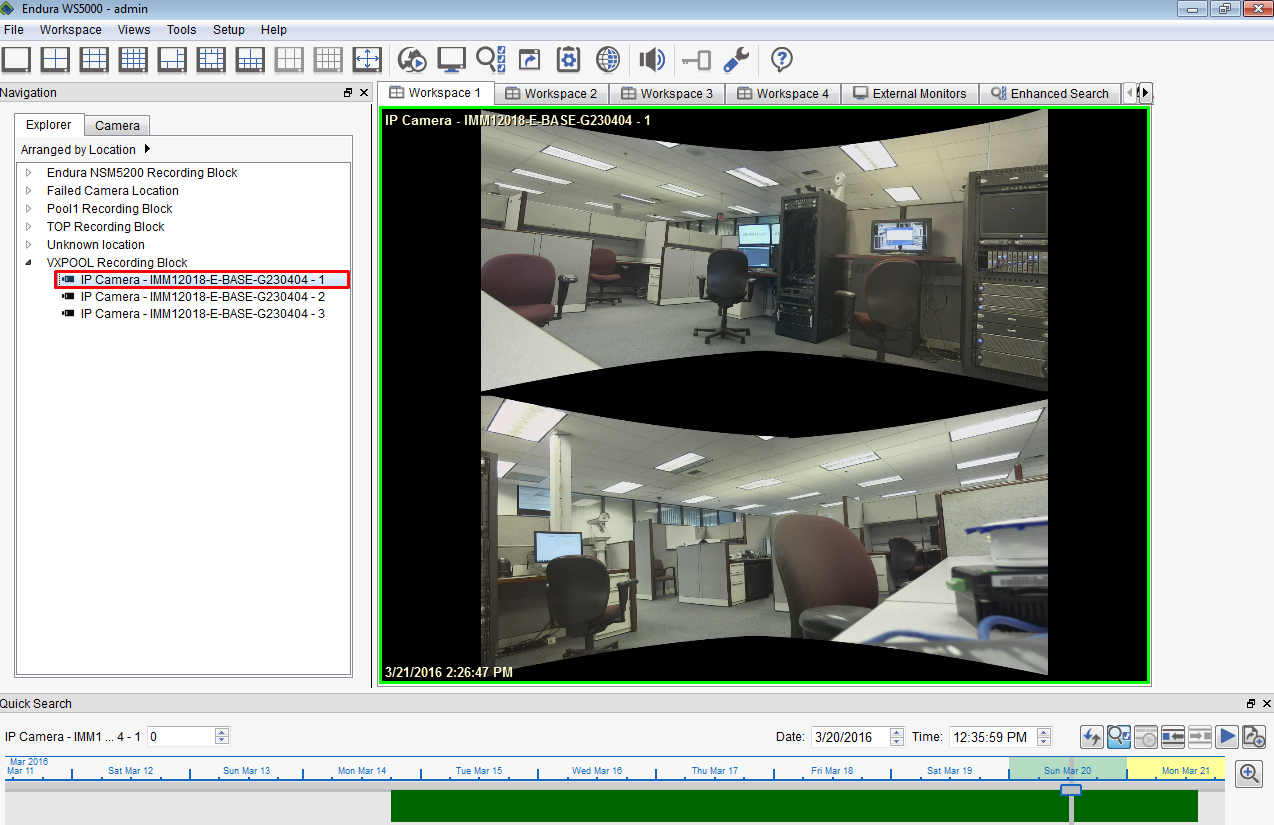
Task: Click the help question mark icon
Action: pos(782,60)
